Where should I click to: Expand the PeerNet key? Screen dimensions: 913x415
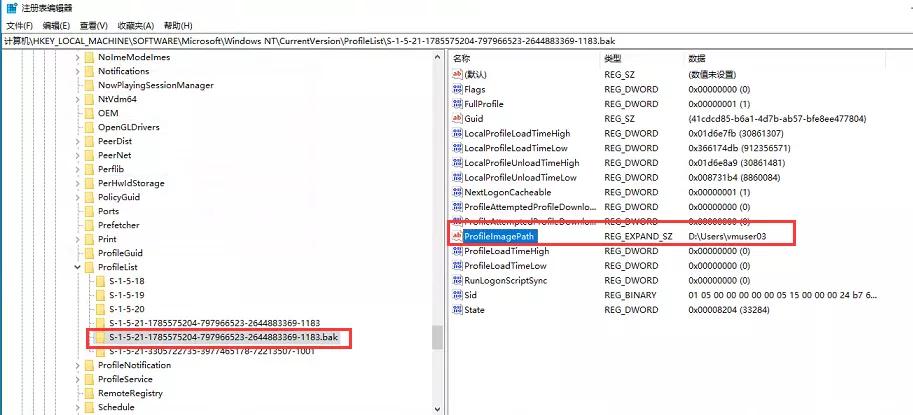coord(77,155)
